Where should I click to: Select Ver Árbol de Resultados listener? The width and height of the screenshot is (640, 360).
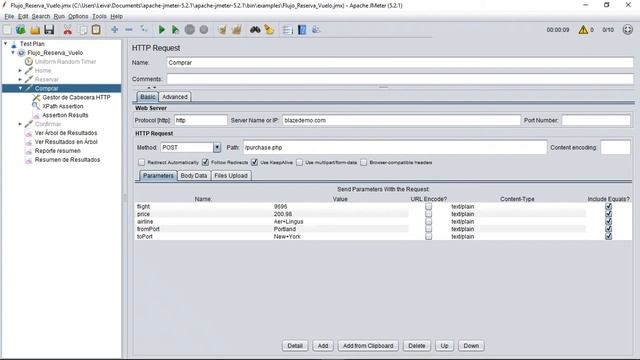point(66,133)
